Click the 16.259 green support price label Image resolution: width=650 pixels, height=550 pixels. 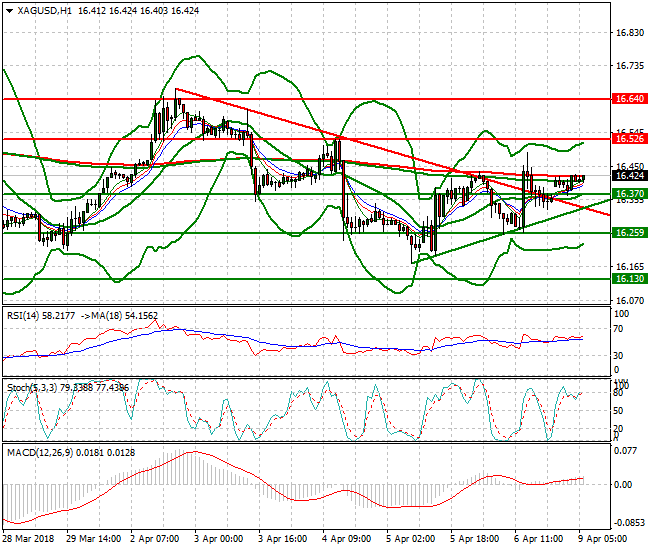[x=629, y=233]
